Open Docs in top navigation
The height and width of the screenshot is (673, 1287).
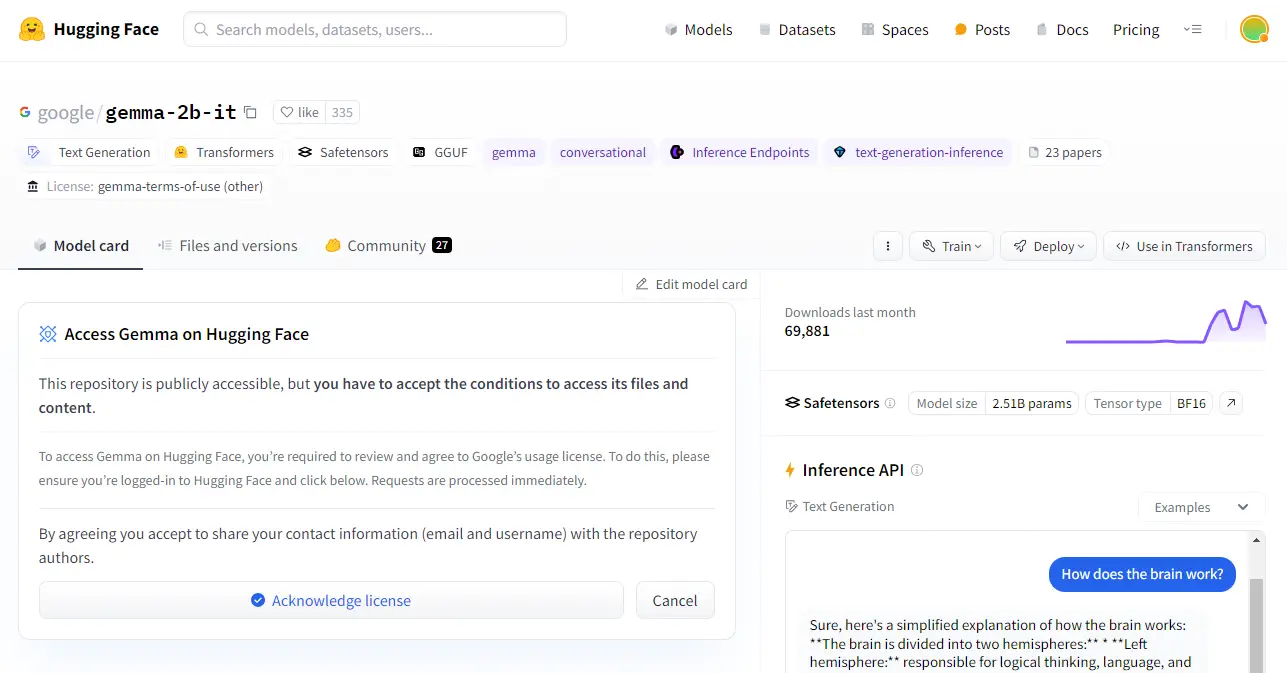pos(1062,30)
